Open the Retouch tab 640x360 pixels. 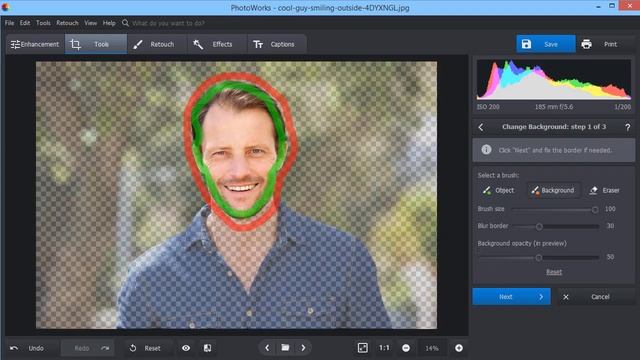(x=157, y=44)
